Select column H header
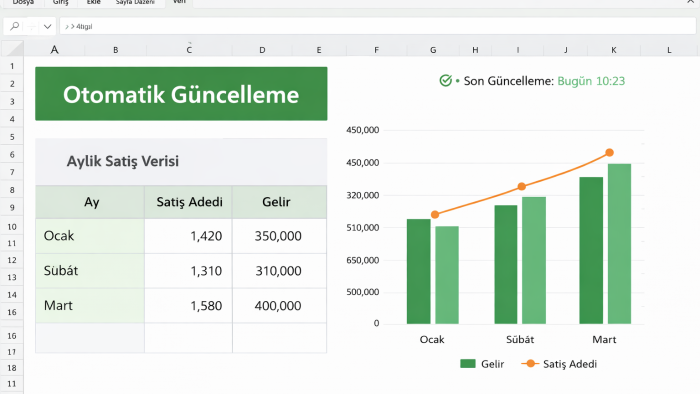The image size is (700, 394). [x=475, y=50]
